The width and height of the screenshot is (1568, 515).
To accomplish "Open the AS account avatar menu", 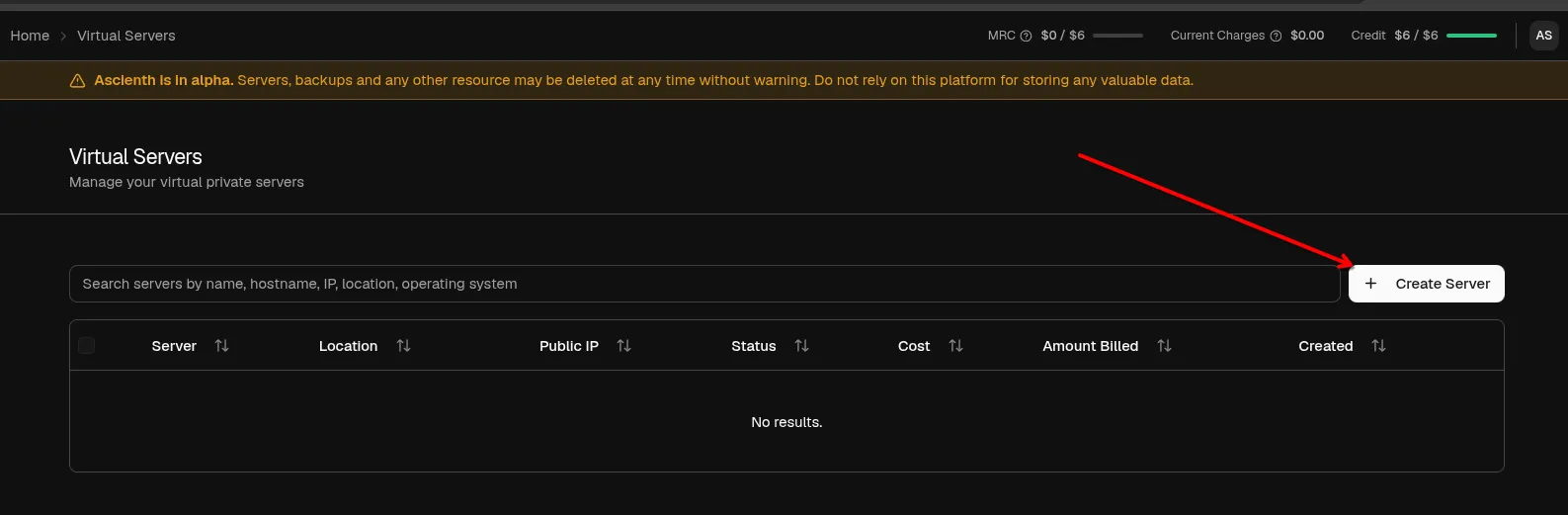I will (x=1543, y=36).
